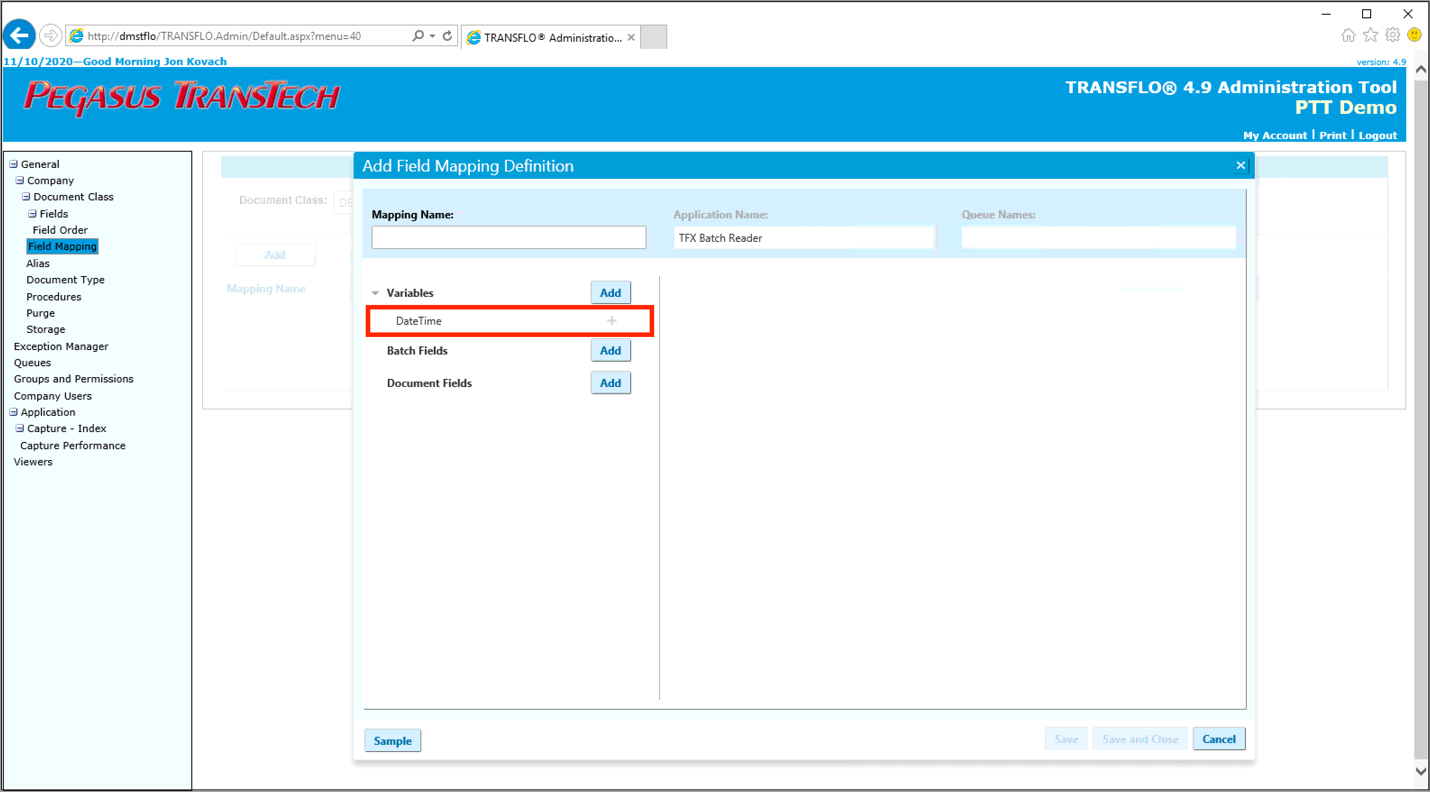Click the Document Fields section label

click(x=429, y=383)
